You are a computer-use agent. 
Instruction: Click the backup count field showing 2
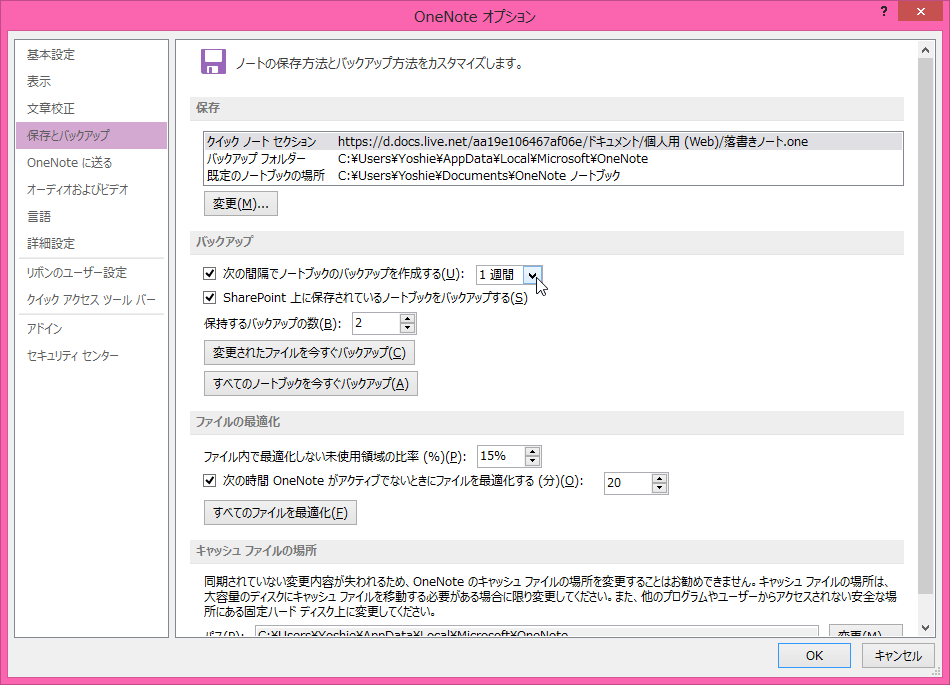coord(376,323)
